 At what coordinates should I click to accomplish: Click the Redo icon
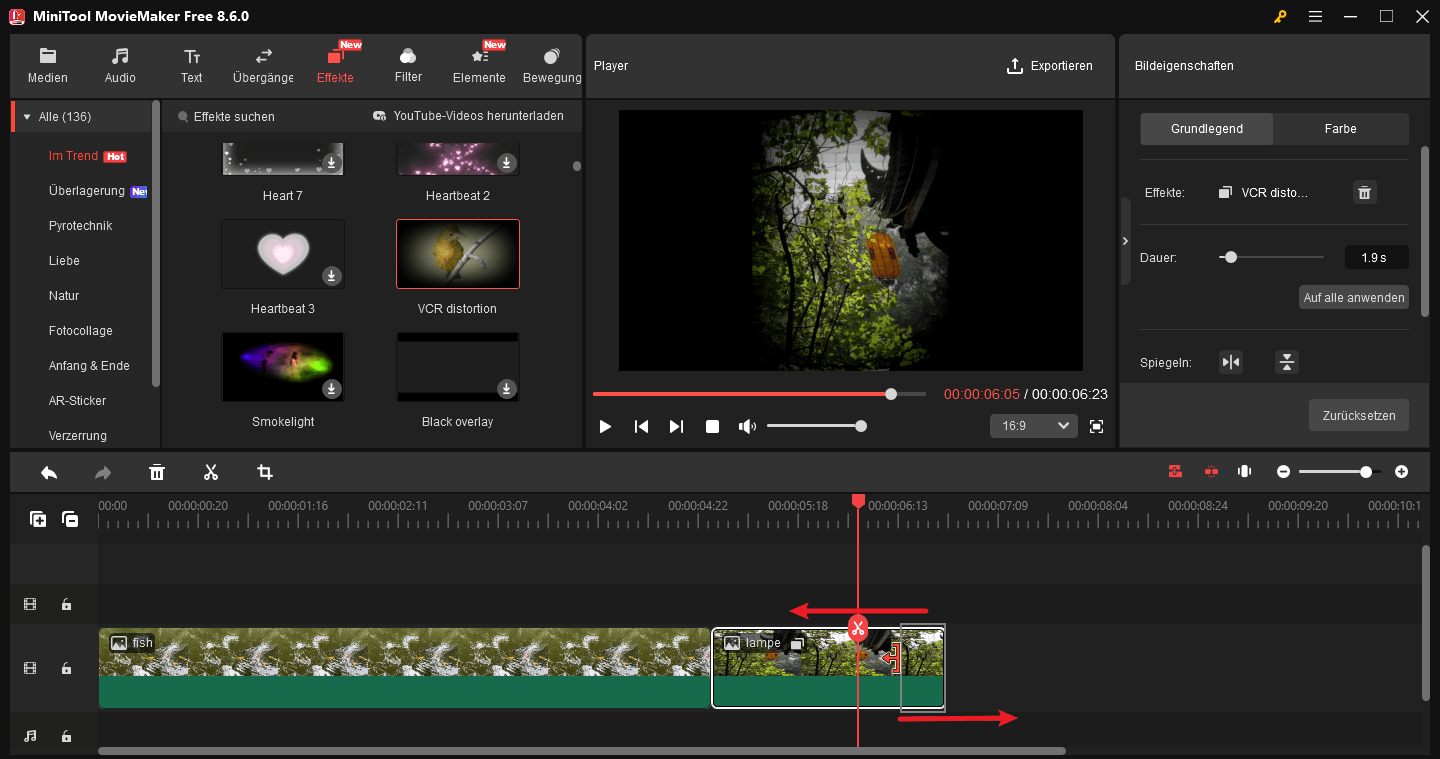tap(102, 471)
